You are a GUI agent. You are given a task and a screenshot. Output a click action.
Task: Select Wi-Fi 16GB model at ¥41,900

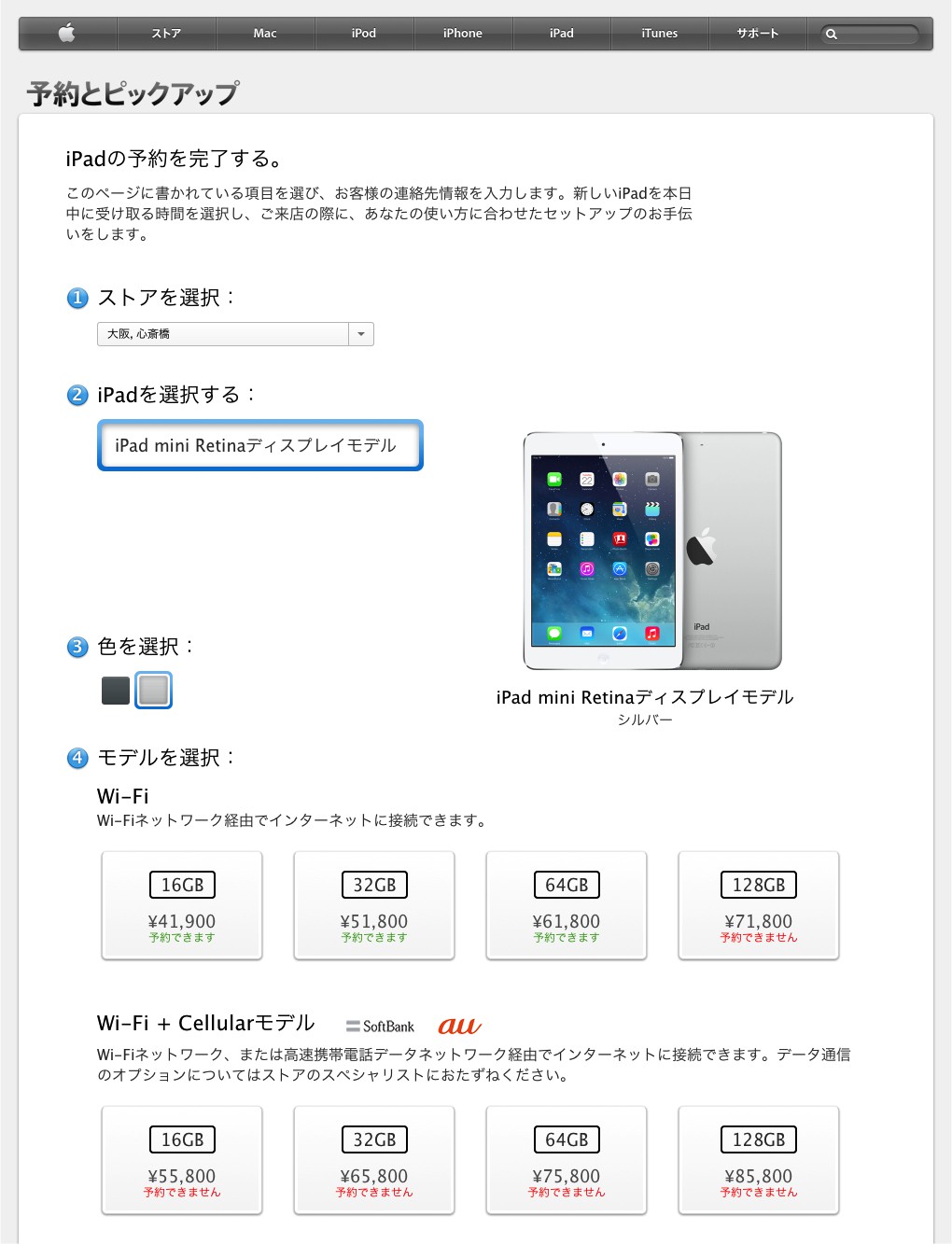(x=182, y=905)
